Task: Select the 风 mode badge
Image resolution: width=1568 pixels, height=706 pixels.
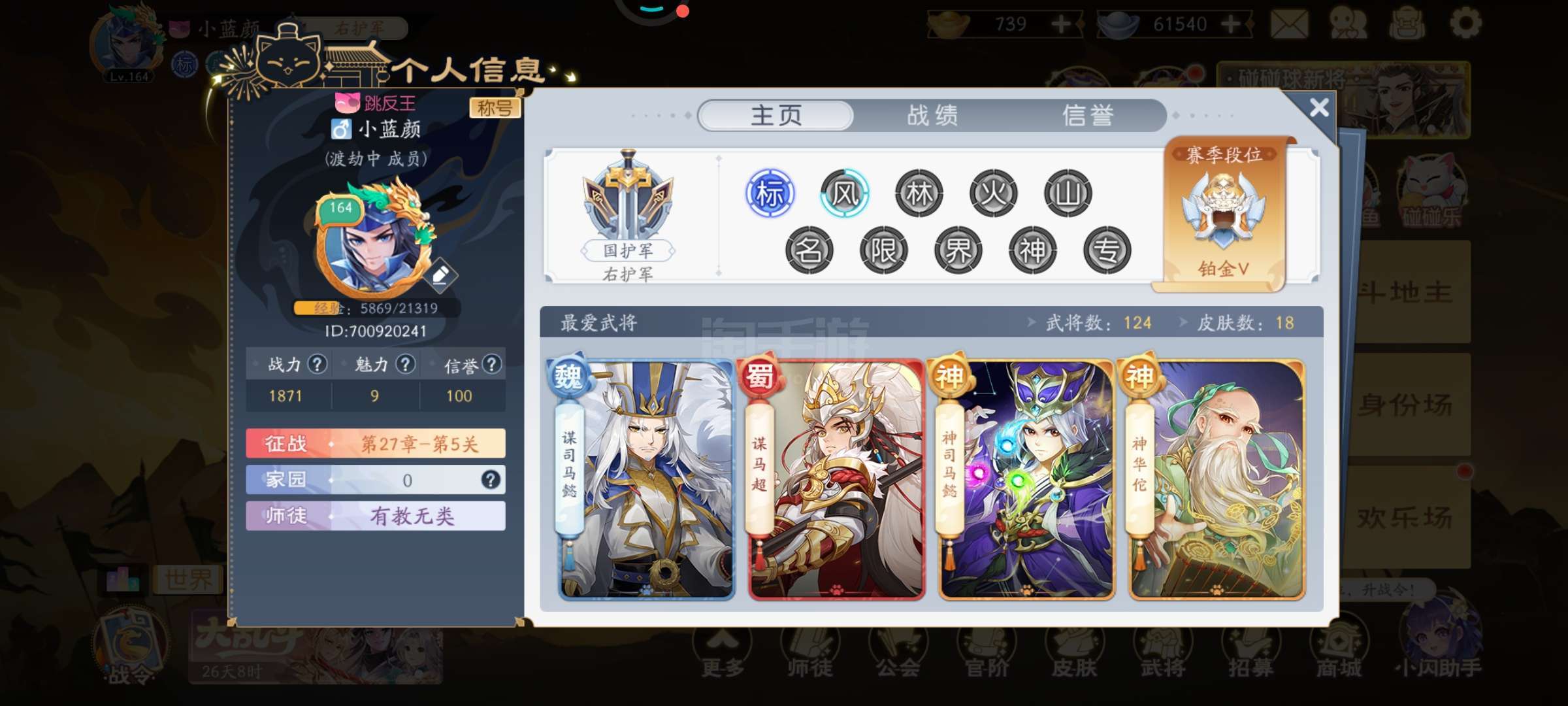Action: (844, 193)
